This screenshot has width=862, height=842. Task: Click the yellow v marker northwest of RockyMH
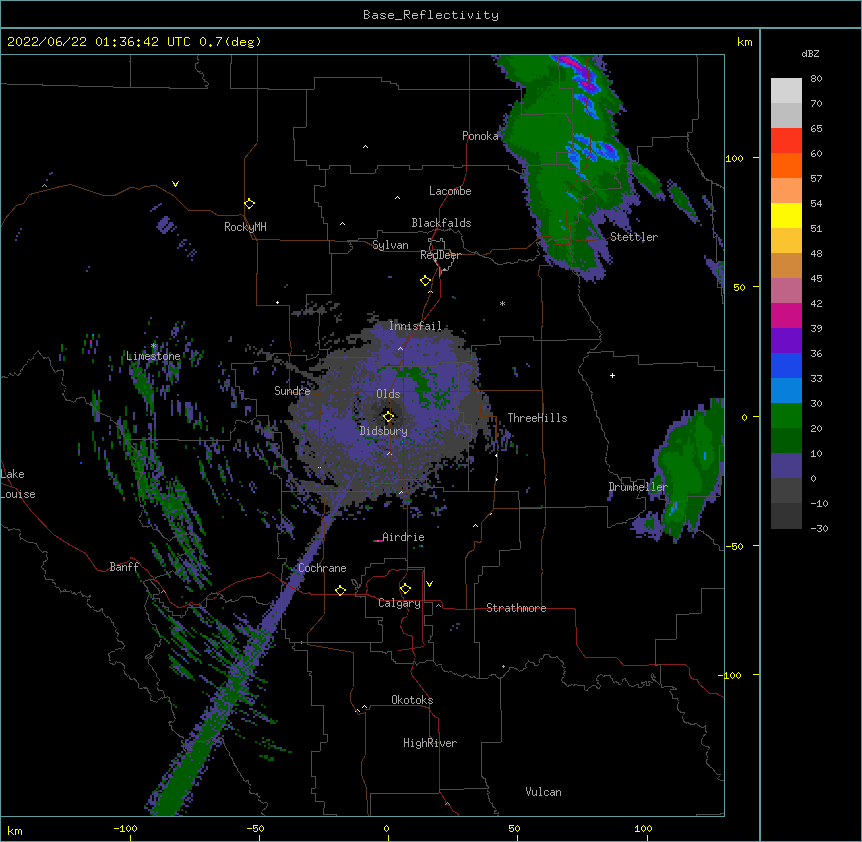click(x=175, y=184)
